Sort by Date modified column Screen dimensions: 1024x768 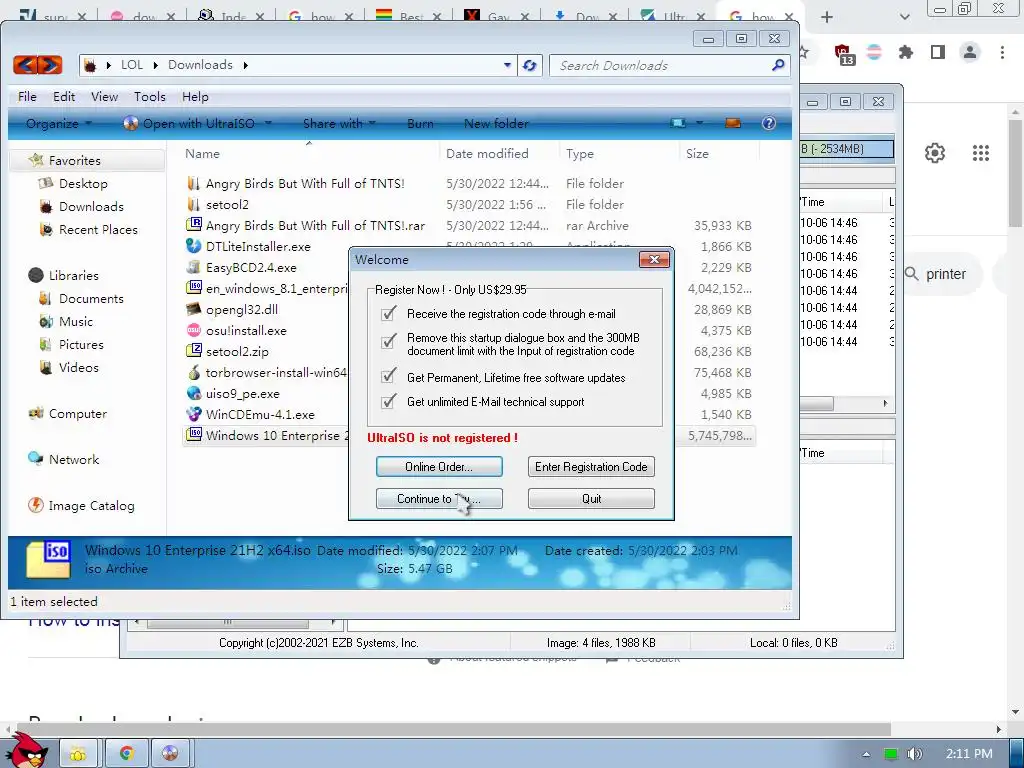487,153
